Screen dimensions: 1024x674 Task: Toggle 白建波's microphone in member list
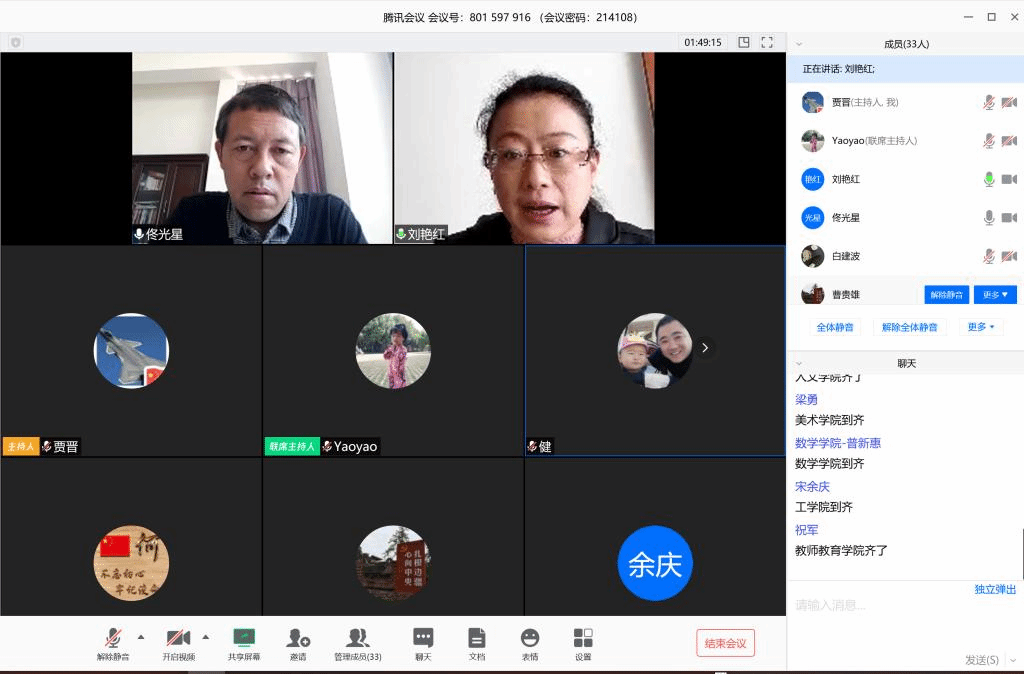pyautogui.click(x=989, y=257)
